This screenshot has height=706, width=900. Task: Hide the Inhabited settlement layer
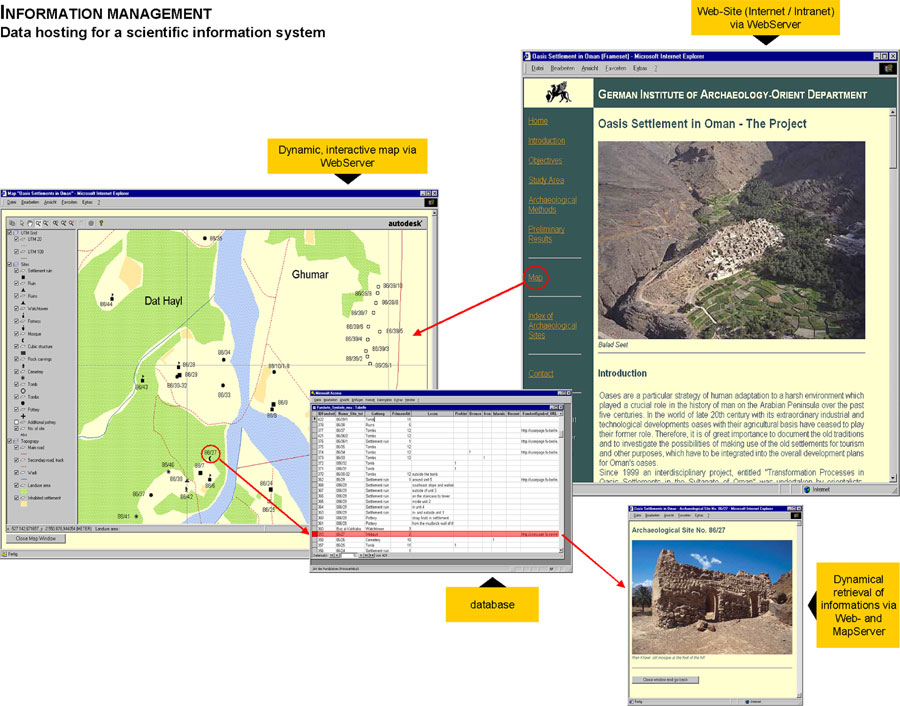16,498
